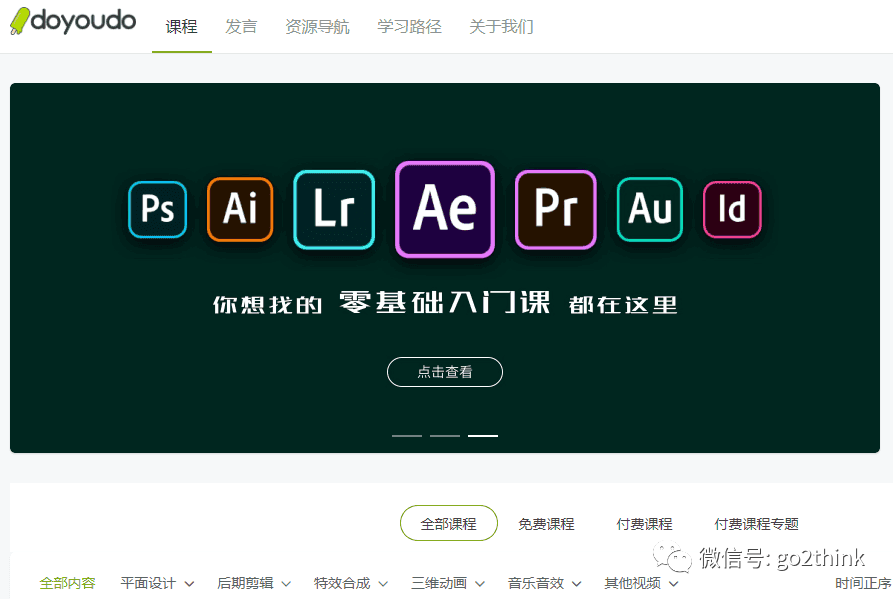Expand the 三维动画 dropdown
Image resolution: width=893 pixels, height=599 pixels.
point(448,583)
